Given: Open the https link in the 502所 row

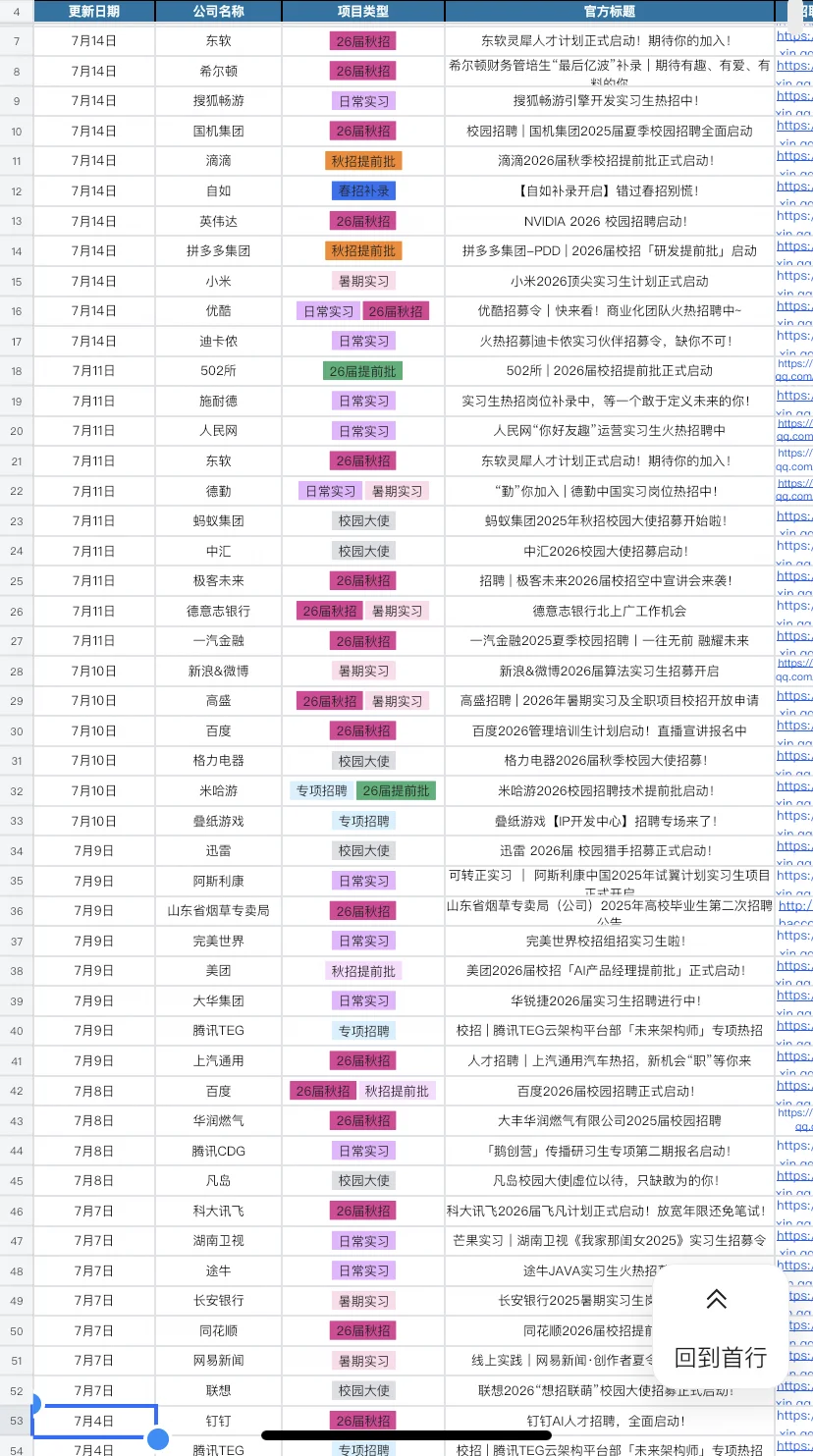Looking at the screenshot, I should (x=794, y=371).
